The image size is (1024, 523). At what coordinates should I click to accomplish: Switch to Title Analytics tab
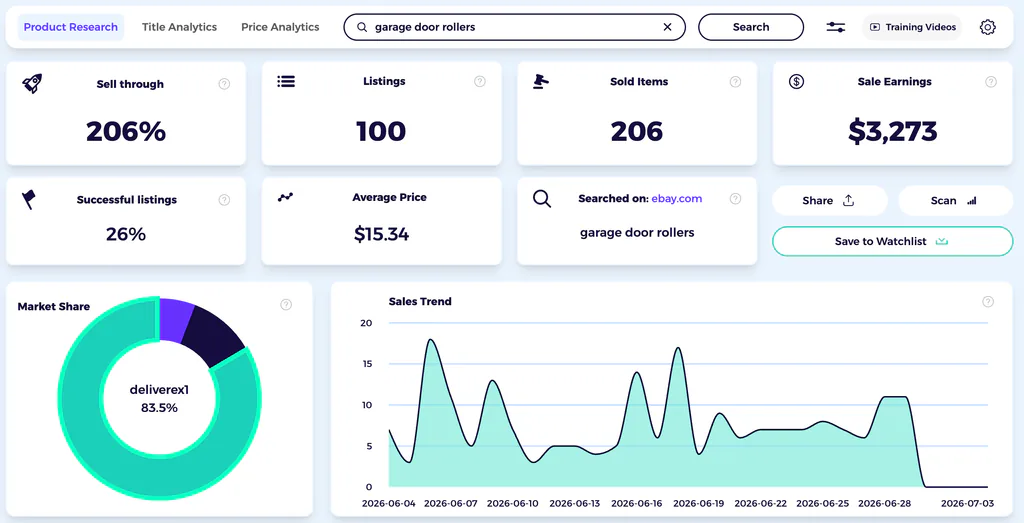[x=179, y=27]
